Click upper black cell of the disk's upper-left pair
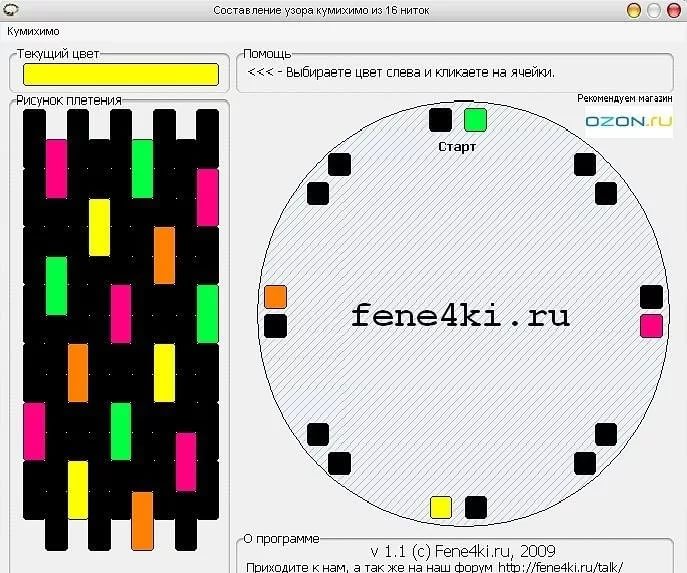Image resolution: width=687 pixels, height=573 pixels. 340,165
